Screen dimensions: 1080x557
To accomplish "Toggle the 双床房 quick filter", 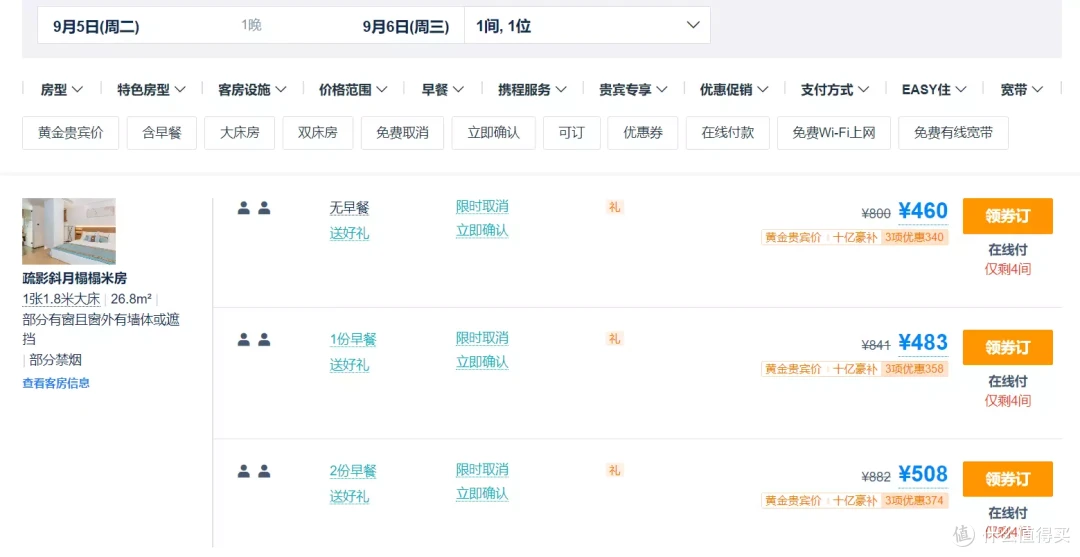I will pyautogui.click(x=318, y=133).
